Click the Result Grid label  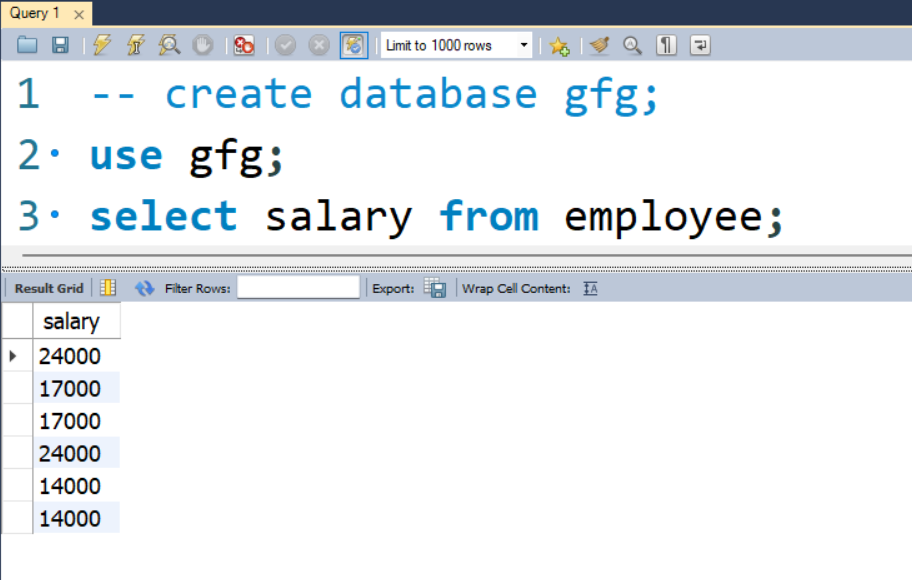49,288
